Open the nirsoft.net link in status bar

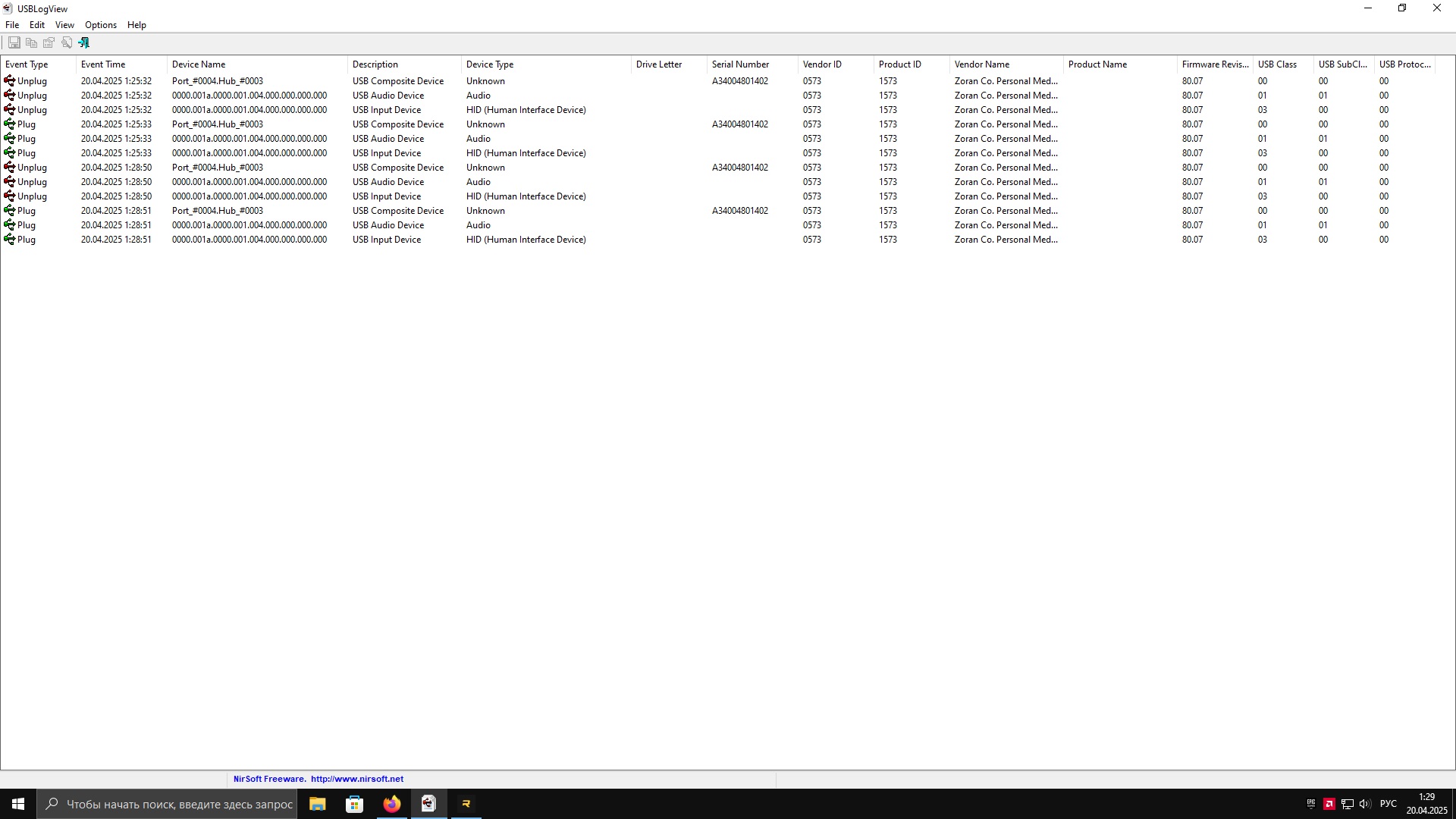(x=356, y=779)
